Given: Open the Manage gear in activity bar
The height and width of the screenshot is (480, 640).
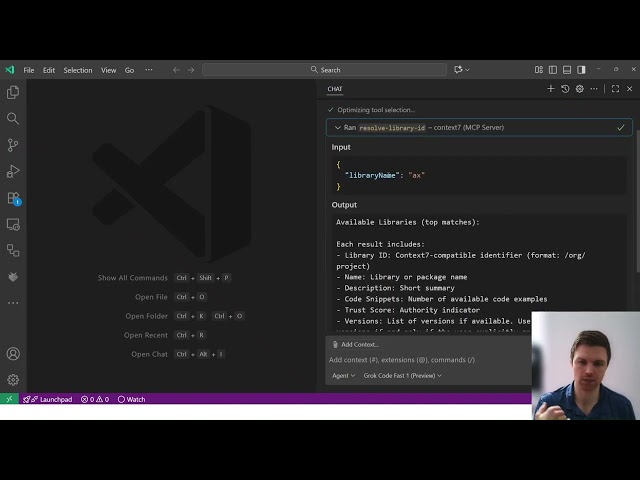Looking at the screenshot, I should [x=13, y=380].
